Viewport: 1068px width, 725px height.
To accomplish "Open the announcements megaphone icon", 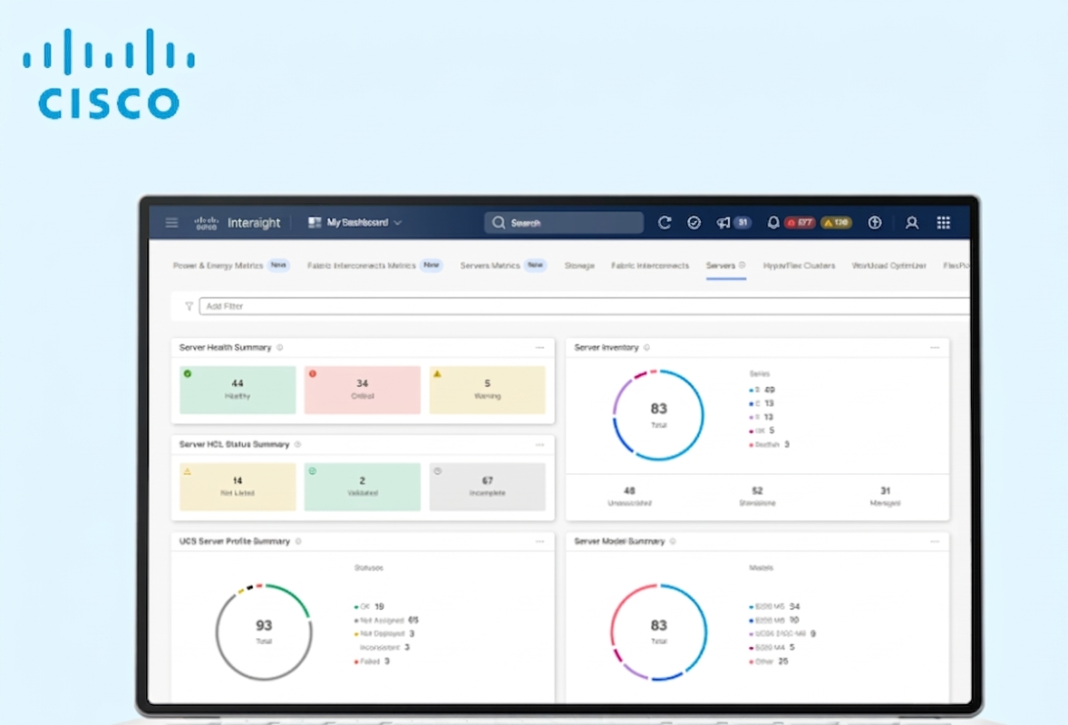I will [x=723, y=223].
